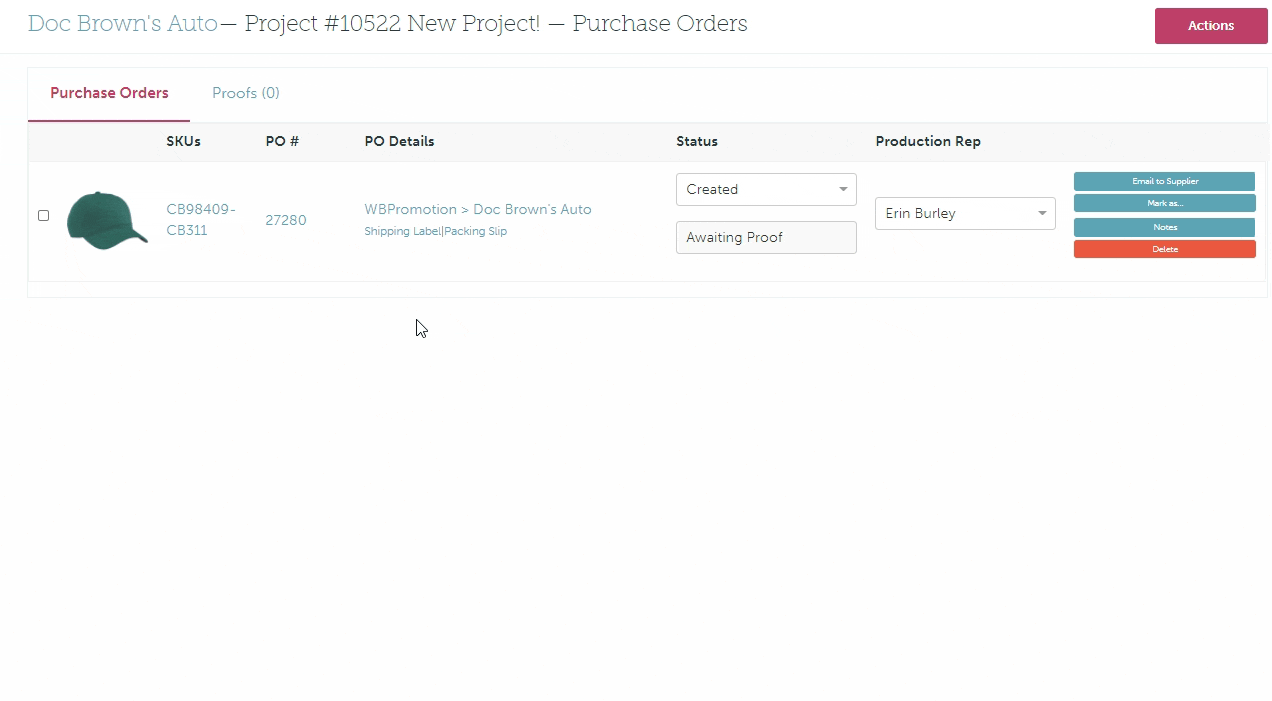This screenshot has height=701, width=1272.
Task: Click the green cap product thumbnail
Action: click(106, 220)
